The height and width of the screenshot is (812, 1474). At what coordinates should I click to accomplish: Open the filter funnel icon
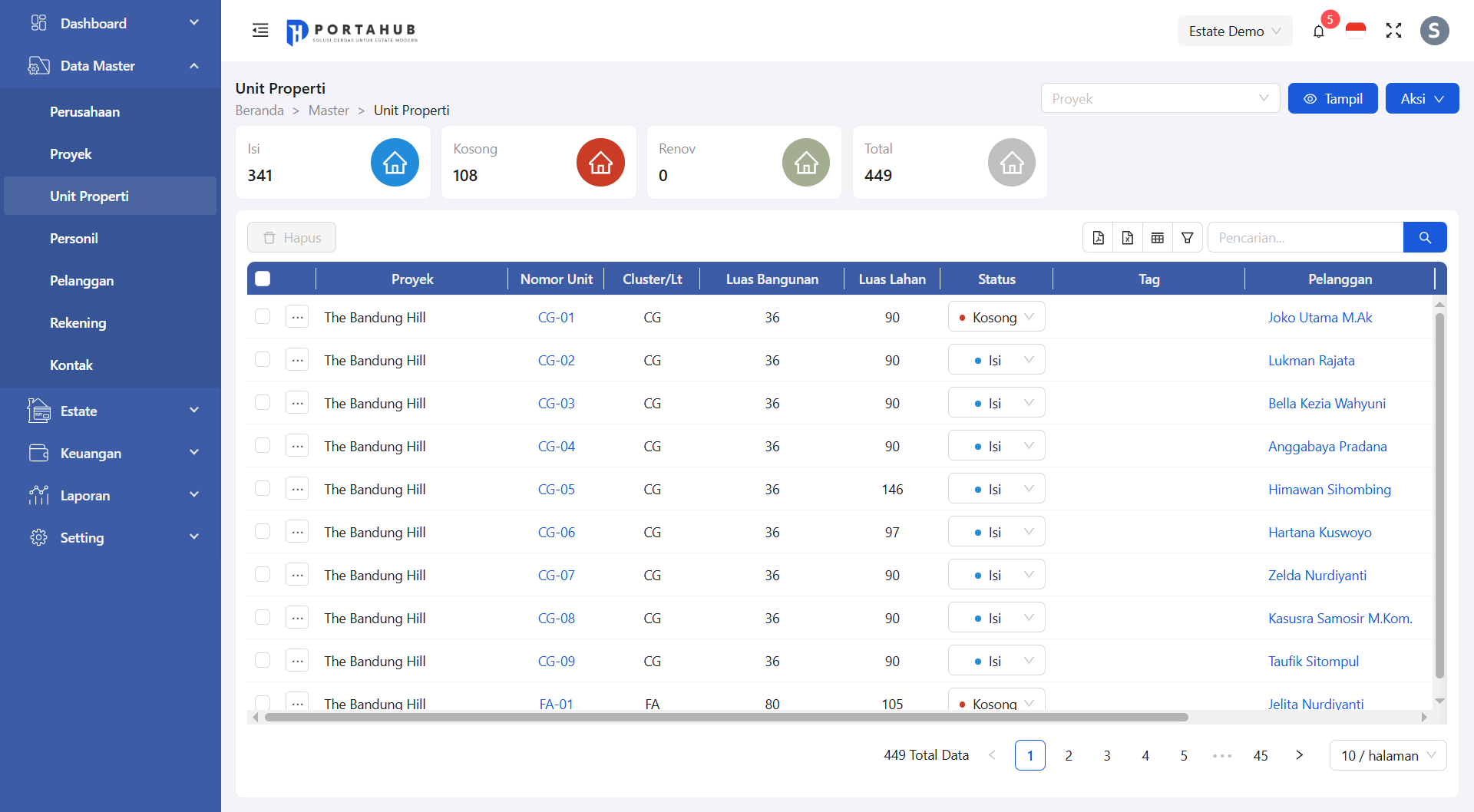click(x=1188, y=238)
